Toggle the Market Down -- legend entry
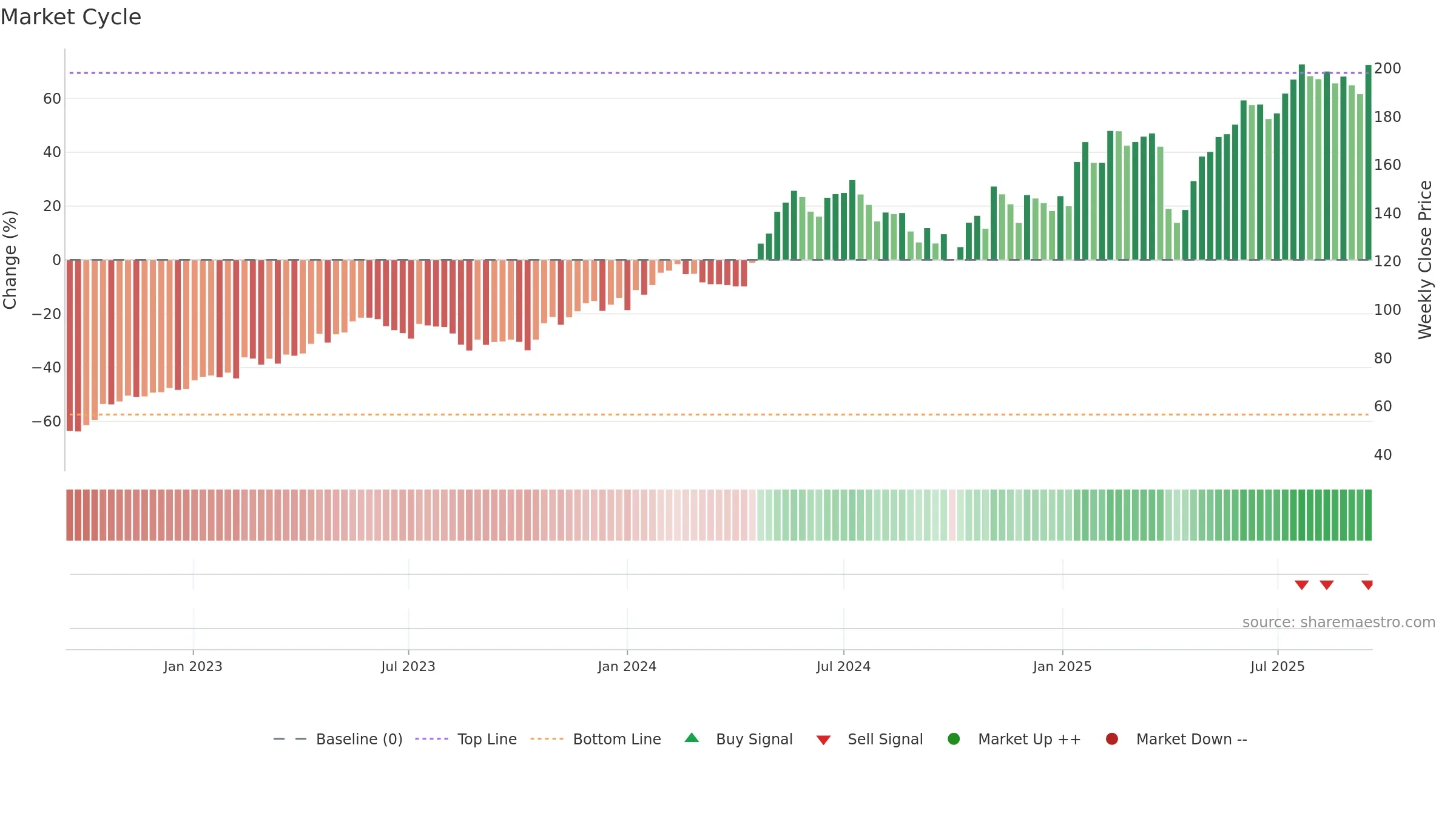Viewport: 1456px width, 819px height. (1176, 739)
